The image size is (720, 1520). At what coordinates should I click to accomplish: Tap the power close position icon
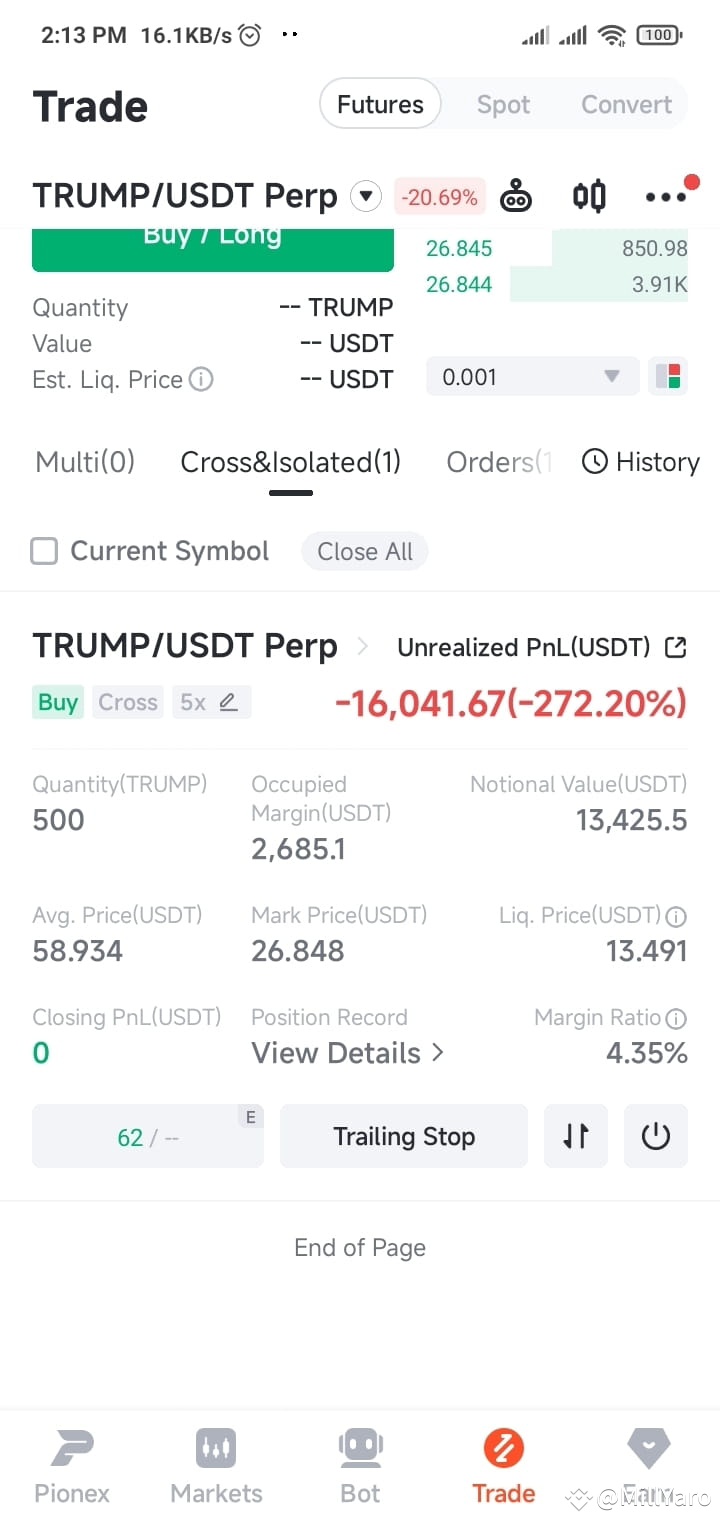656,1136
